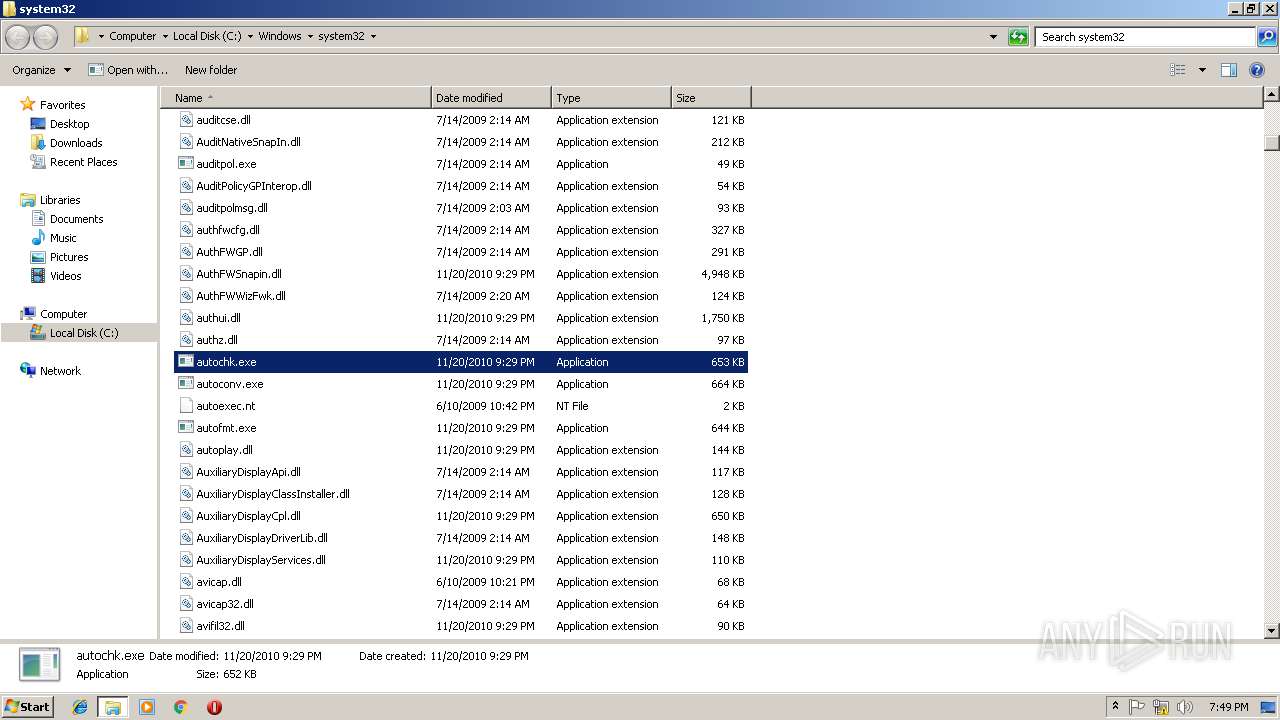This screenshot has width=1280, height=720.
Task: Click the magnifier search icon
Action: (x=1266, y=37)
